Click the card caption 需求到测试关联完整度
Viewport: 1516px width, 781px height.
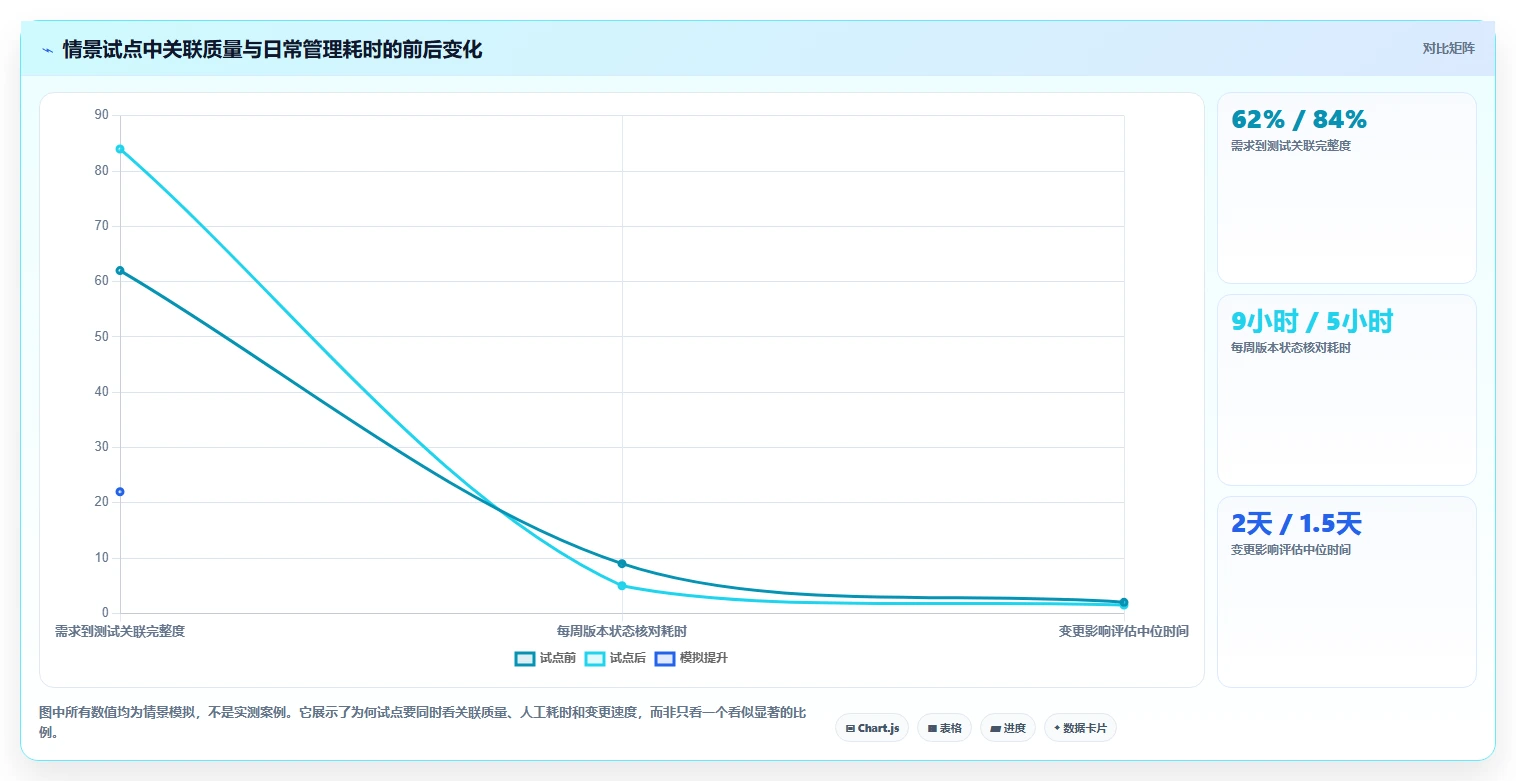click(x=1291, y=146)
